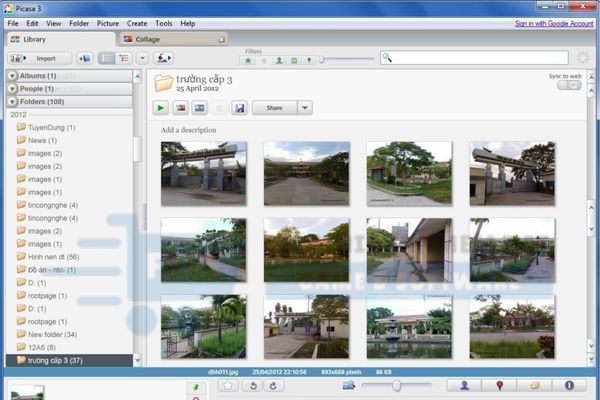600x400 pixels.
Task: Create a photo collage from folder
Action: (x=181, y=108)
